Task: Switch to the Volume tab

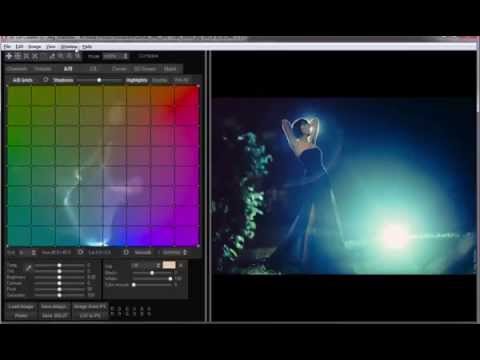Action: (x=43, y=69)
